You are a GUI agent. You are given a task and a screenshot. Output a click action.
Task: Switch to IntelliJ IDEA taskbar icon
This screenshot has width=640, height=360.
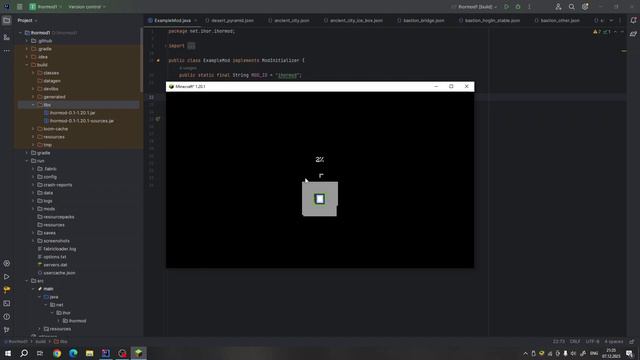tap(106, 353)
